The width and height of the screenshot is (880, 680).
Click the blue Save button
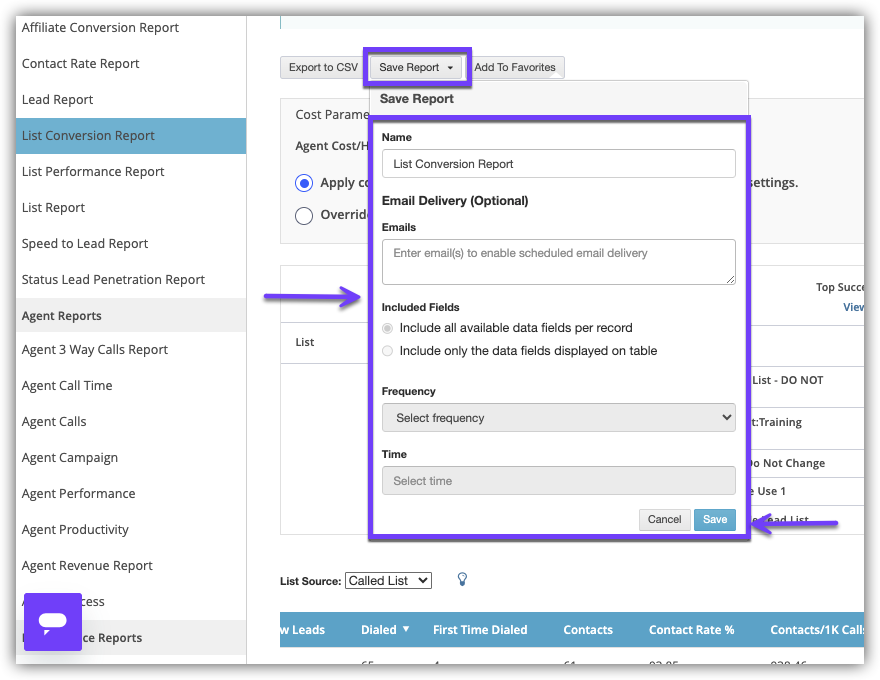pyautogui.click(x=714, y=520)
